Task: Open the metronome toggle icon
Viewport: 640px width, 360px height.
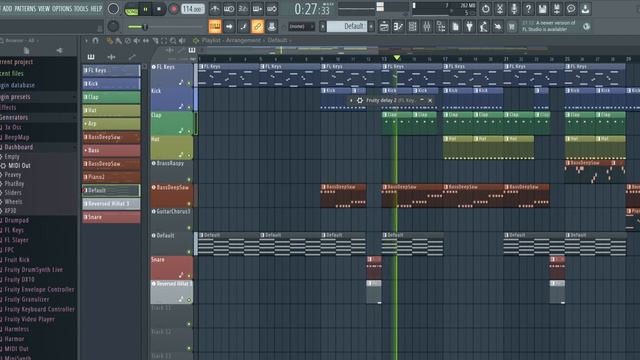Action: coord(215,9)
